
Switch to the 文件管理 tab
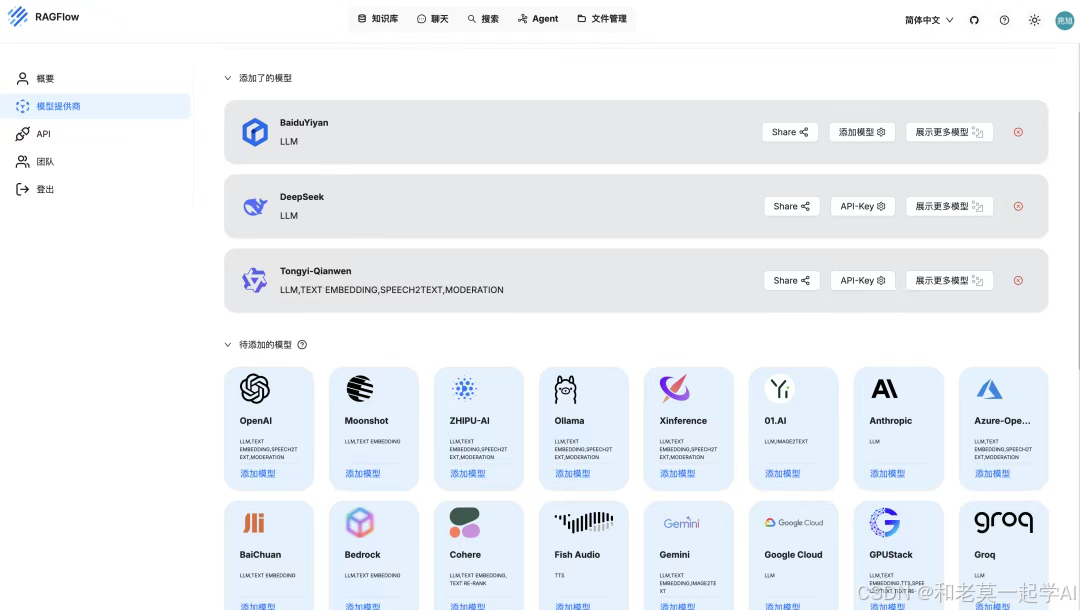coord(602,19)
